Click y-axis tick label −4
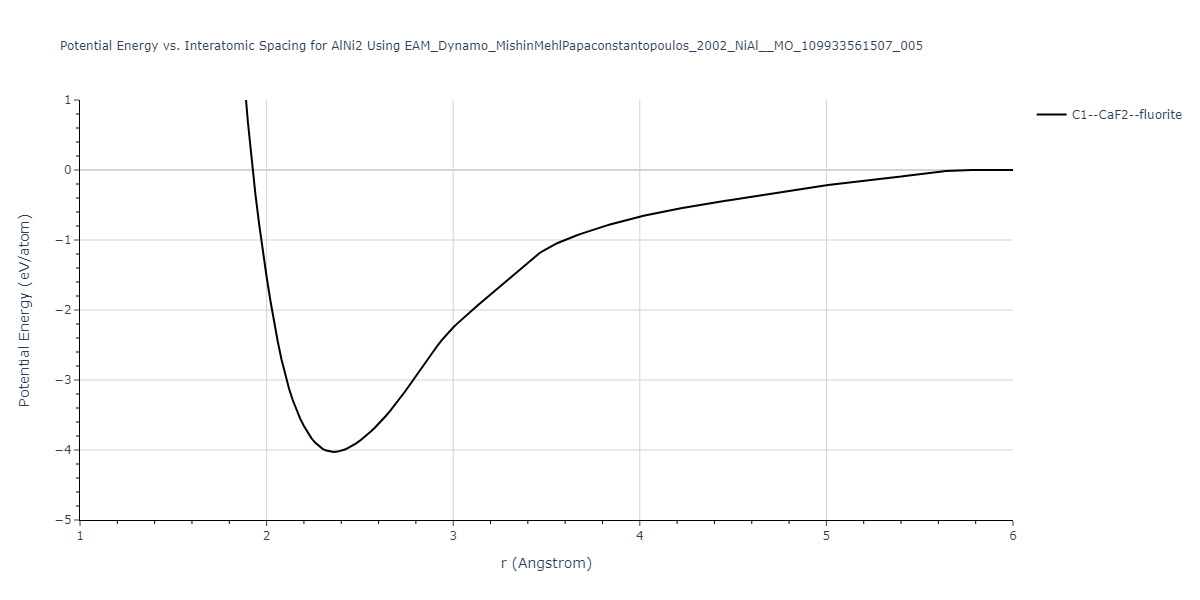 tap(64, 450)
